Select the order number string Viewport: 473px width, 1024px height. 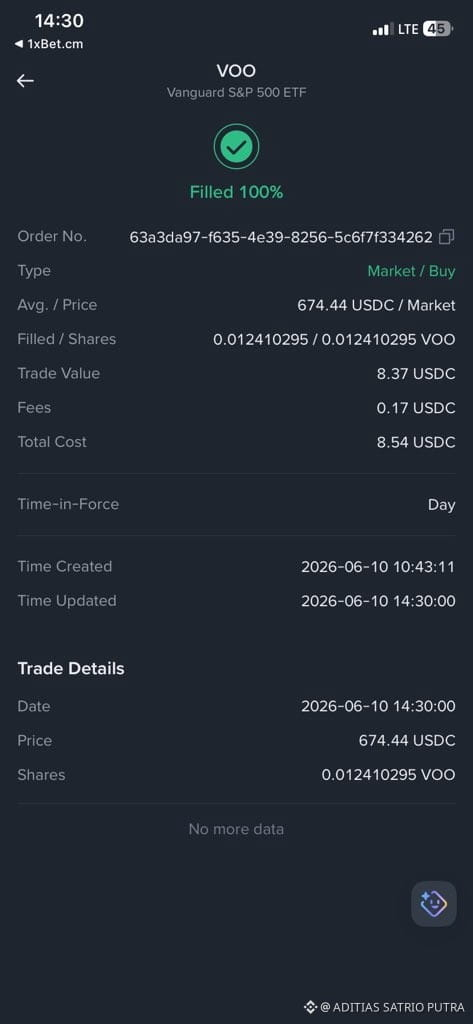(x=281, y=237)
